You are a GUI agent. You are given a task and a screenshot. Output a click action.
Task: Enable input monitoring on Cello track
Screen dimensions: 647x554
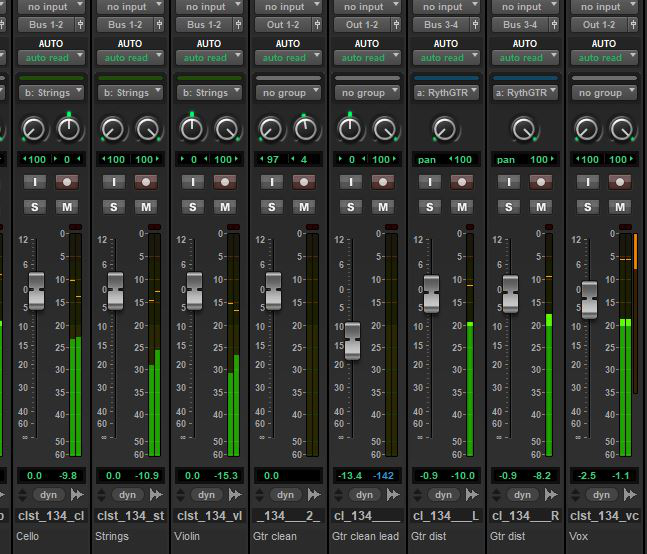(35, 182)
